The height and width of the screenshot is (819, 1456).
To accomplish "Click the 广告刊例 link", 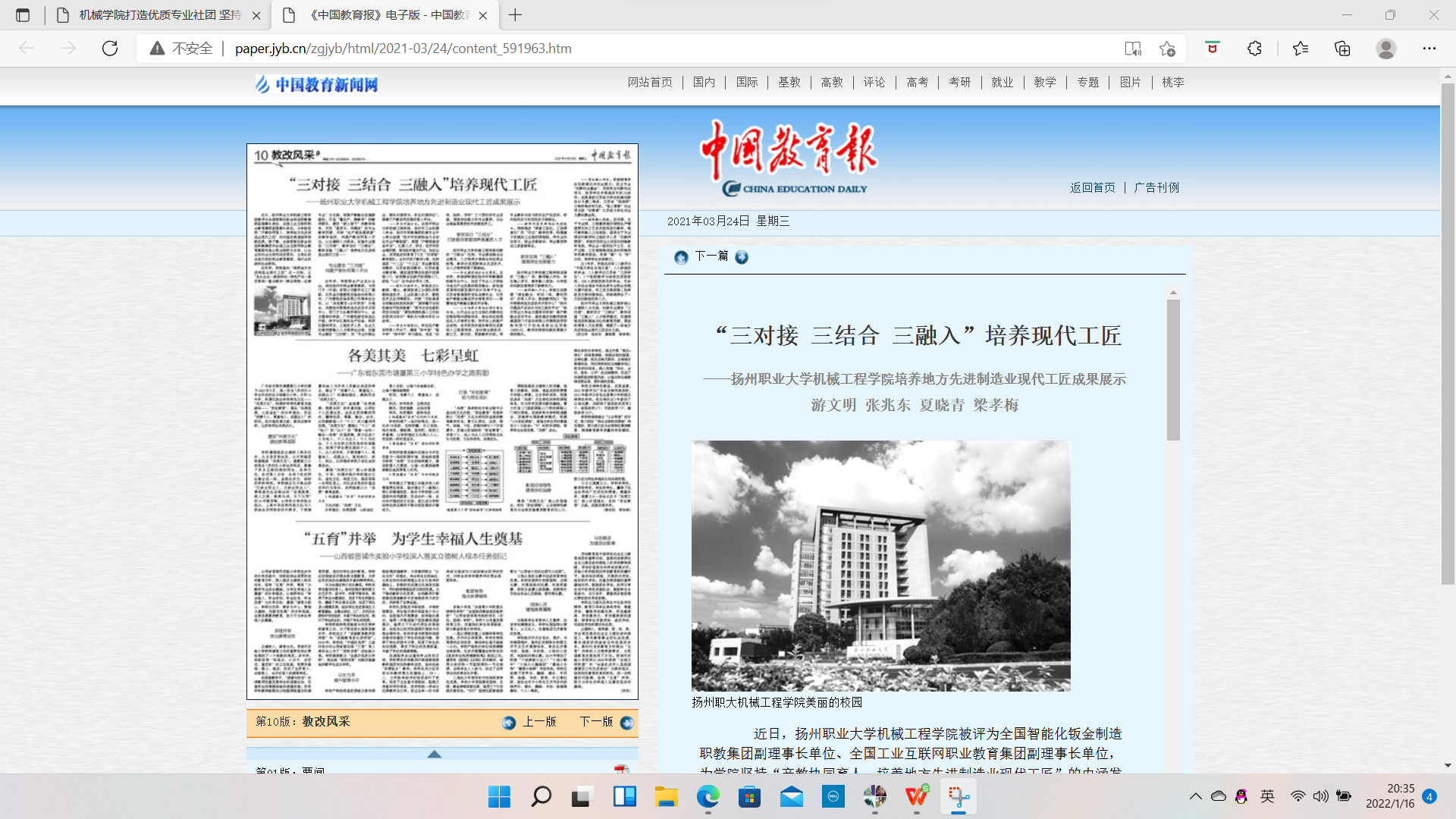I will [x=1156, y=187].
